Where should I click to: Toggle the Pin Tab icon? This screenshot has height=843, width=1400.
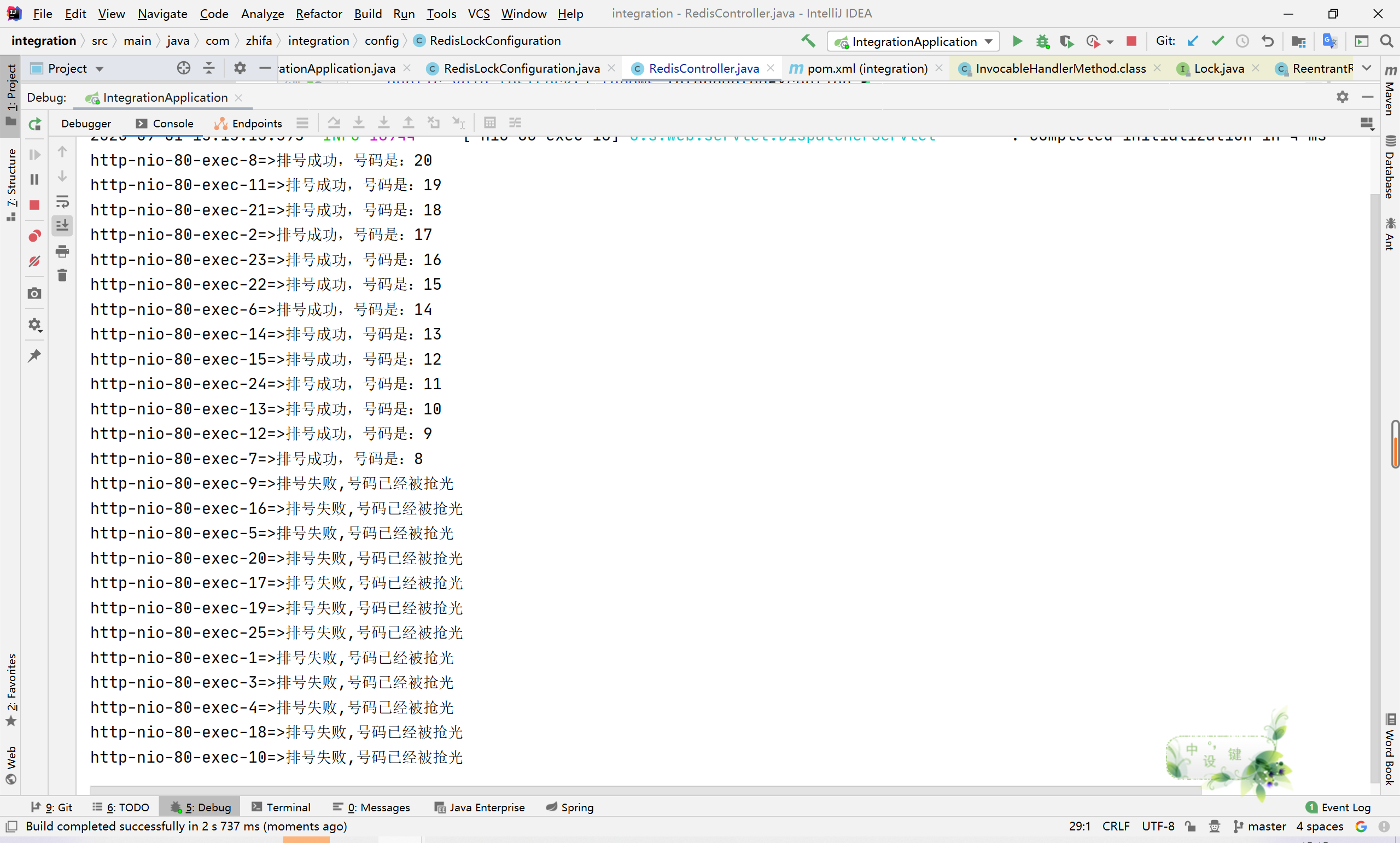pyautogui.click(x=34, y=355)
